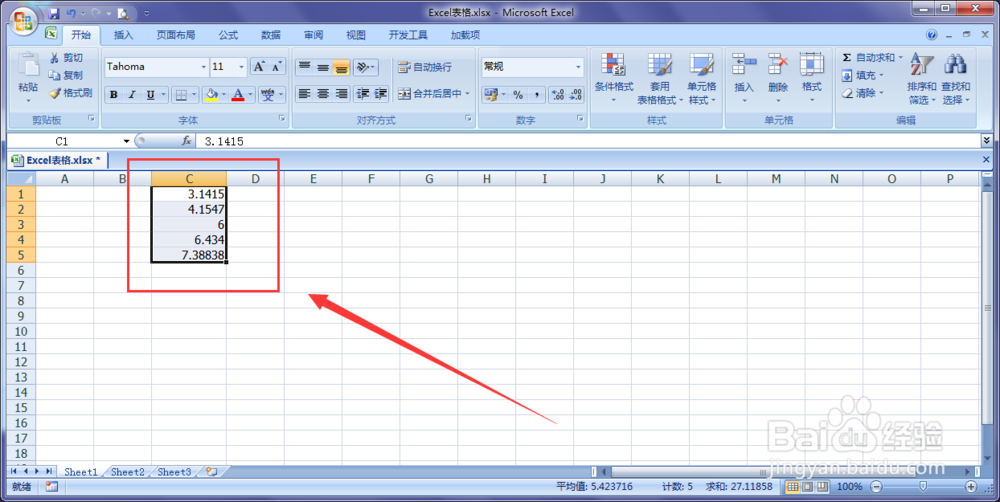Insert cells with 插入
The height and width of the screenshot is (502, 1000).
click(744, 78)
